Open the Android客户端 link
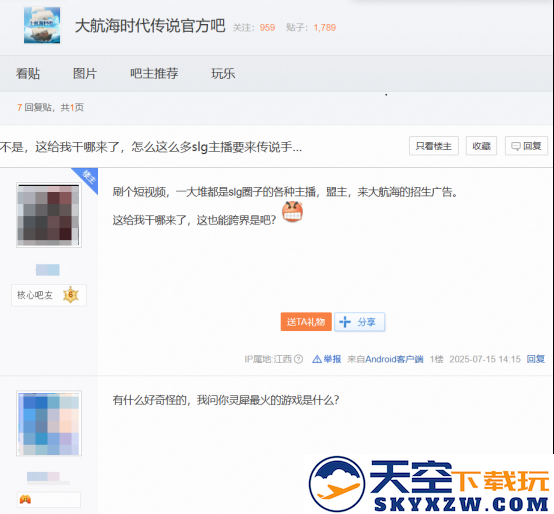Screen dimensions: 554x514 coord(394,359)
